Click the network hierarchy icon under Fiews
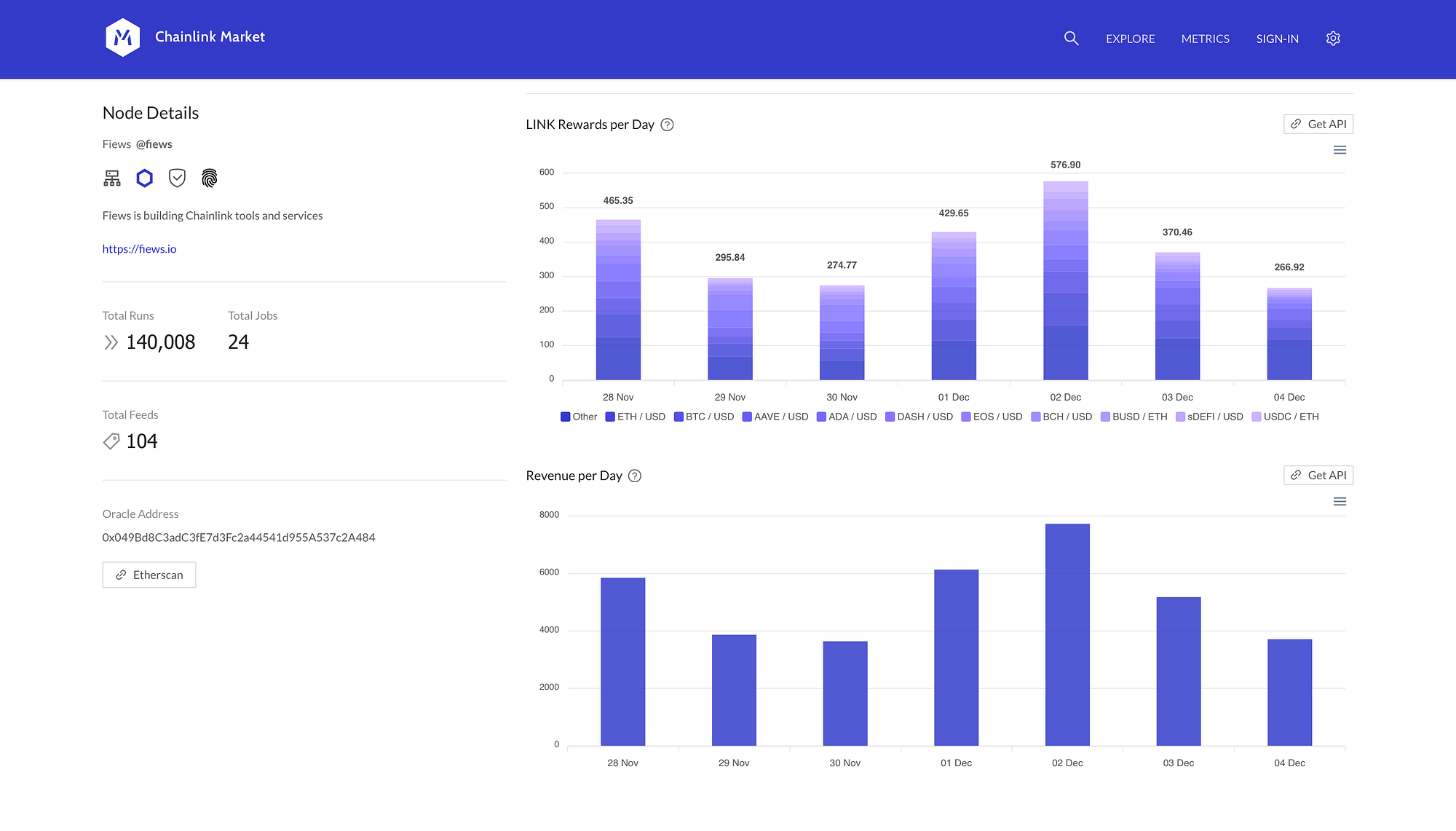 (x=112, y=178)
